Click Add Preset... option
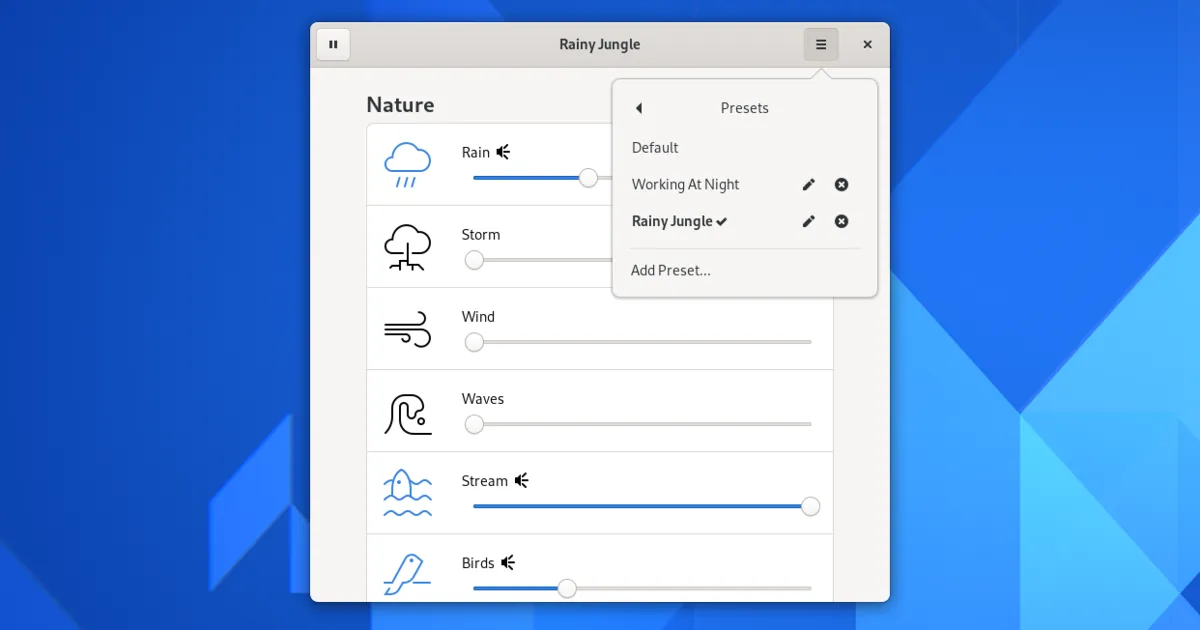 671,270
